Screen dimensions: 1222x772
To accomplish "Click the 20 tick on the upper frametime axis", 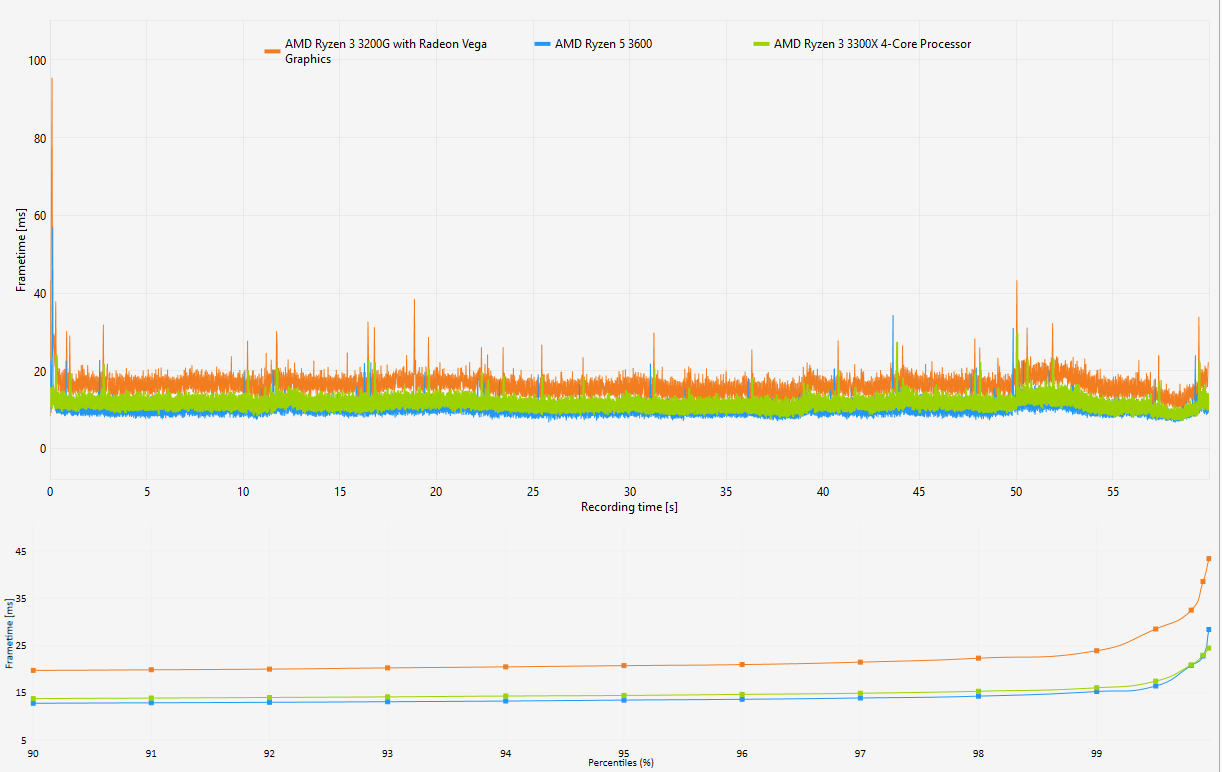I will coord(40,371).
